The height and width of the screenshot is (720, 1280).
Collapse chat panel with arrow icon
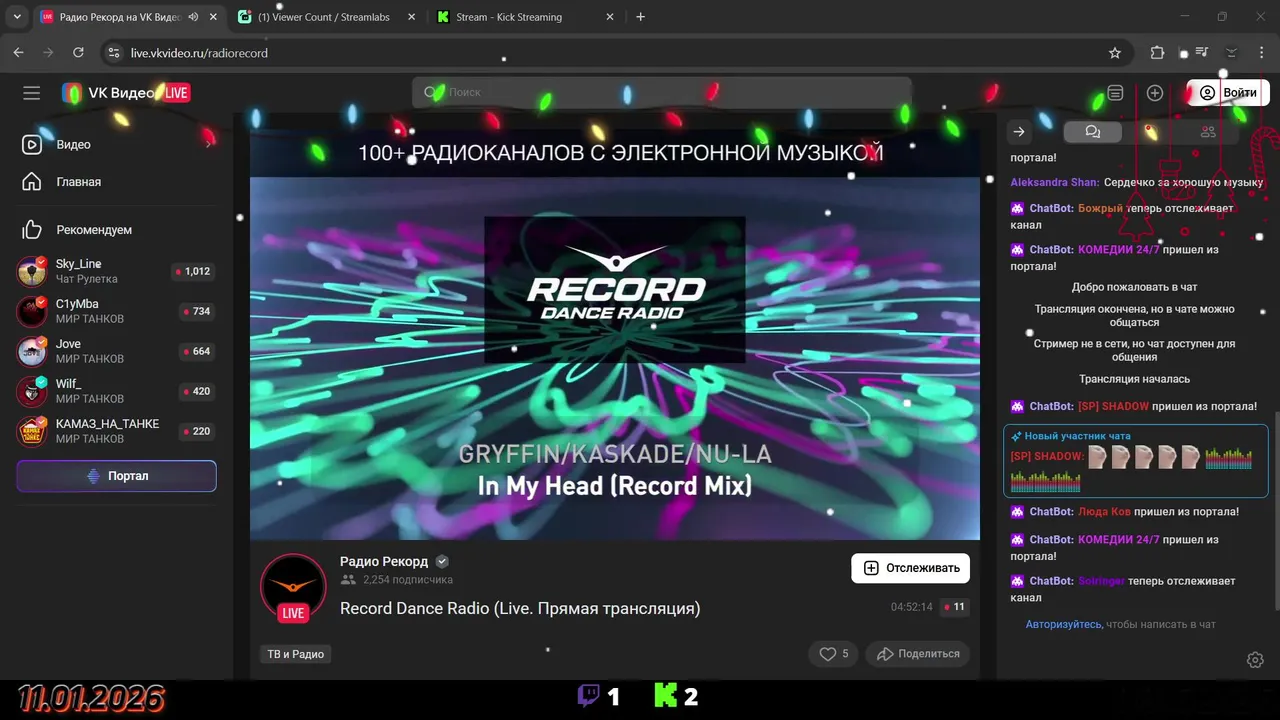pos(1019,132)
